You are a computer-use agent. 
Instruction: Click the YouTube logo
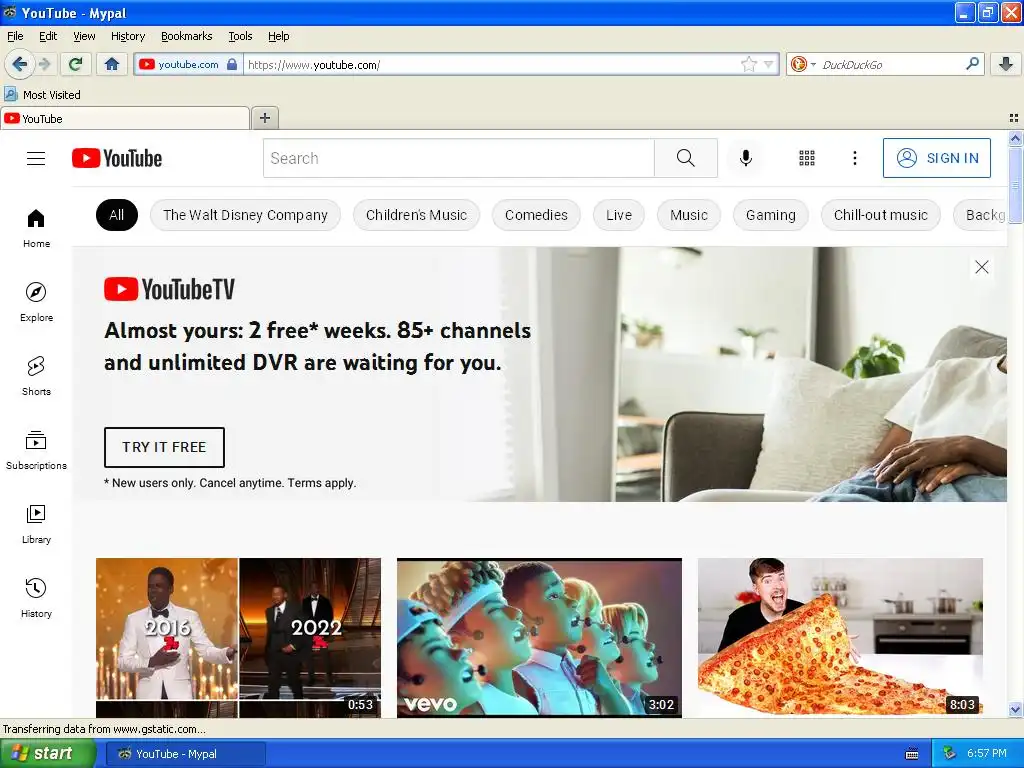tap(117, 158)
